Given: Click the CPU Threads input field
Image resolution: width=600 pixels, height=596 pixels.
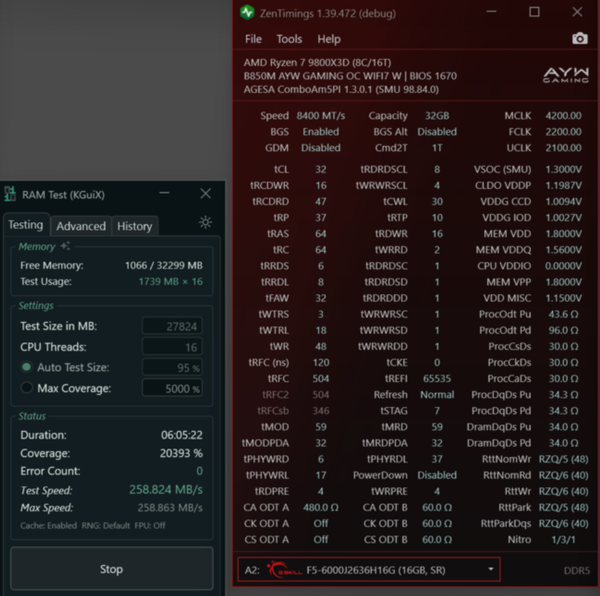Looking at the screenshot, I should [172, 347].
